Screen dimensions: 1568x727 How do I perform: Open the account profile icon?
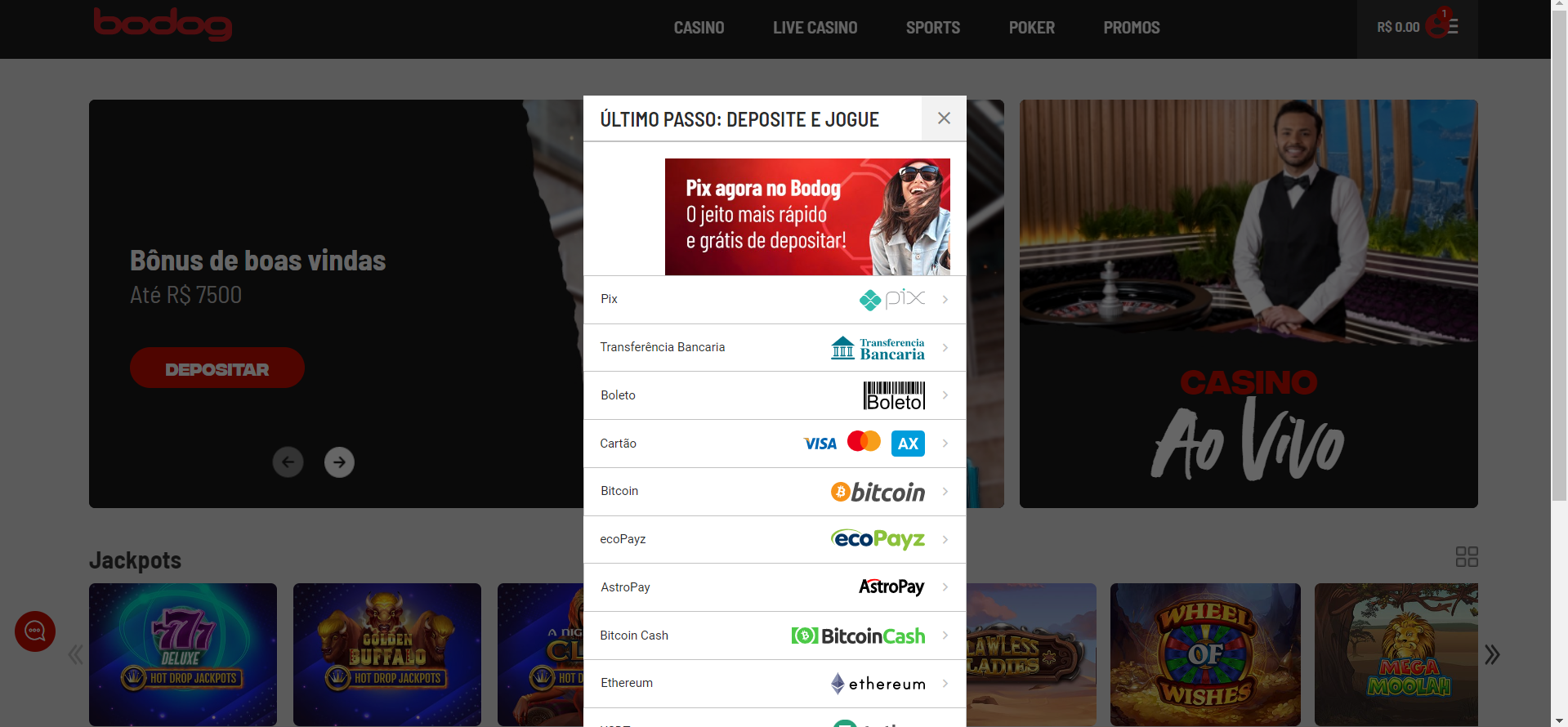[x=1438, y=25]
